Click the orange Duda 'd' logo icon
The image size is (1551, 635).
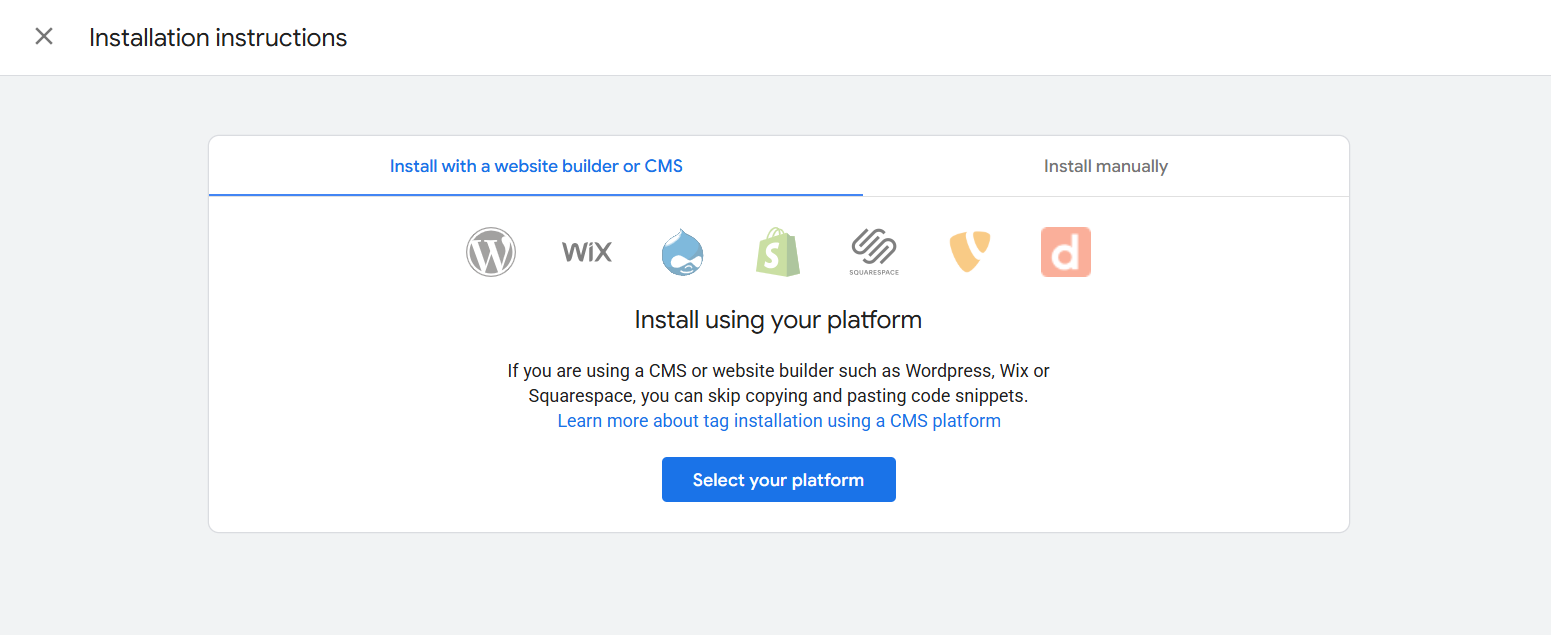[1066, 252]
